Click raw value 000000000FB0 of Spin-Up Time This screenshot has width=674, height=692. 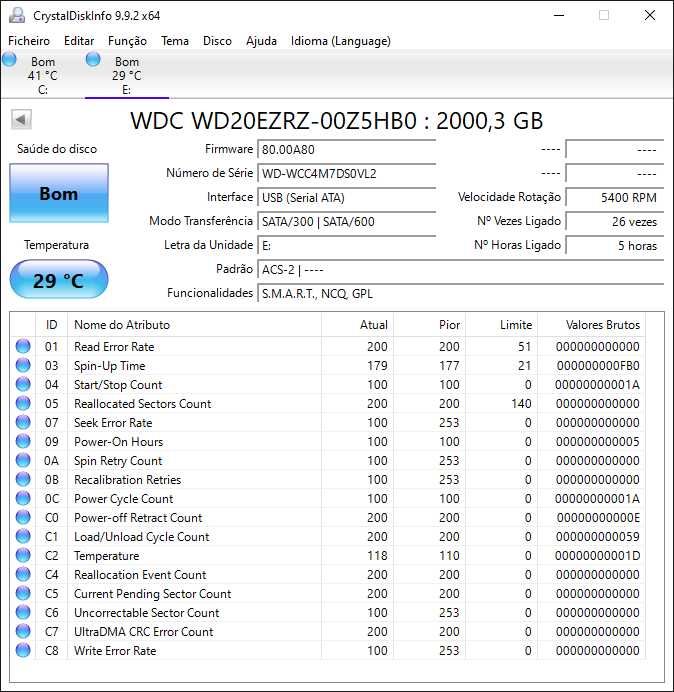pos(597,366)
